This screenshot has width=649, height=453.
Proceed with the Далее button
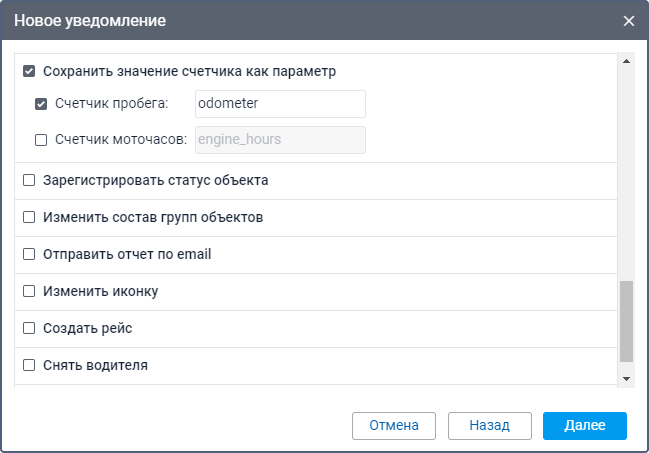click(x=584, y=425)
